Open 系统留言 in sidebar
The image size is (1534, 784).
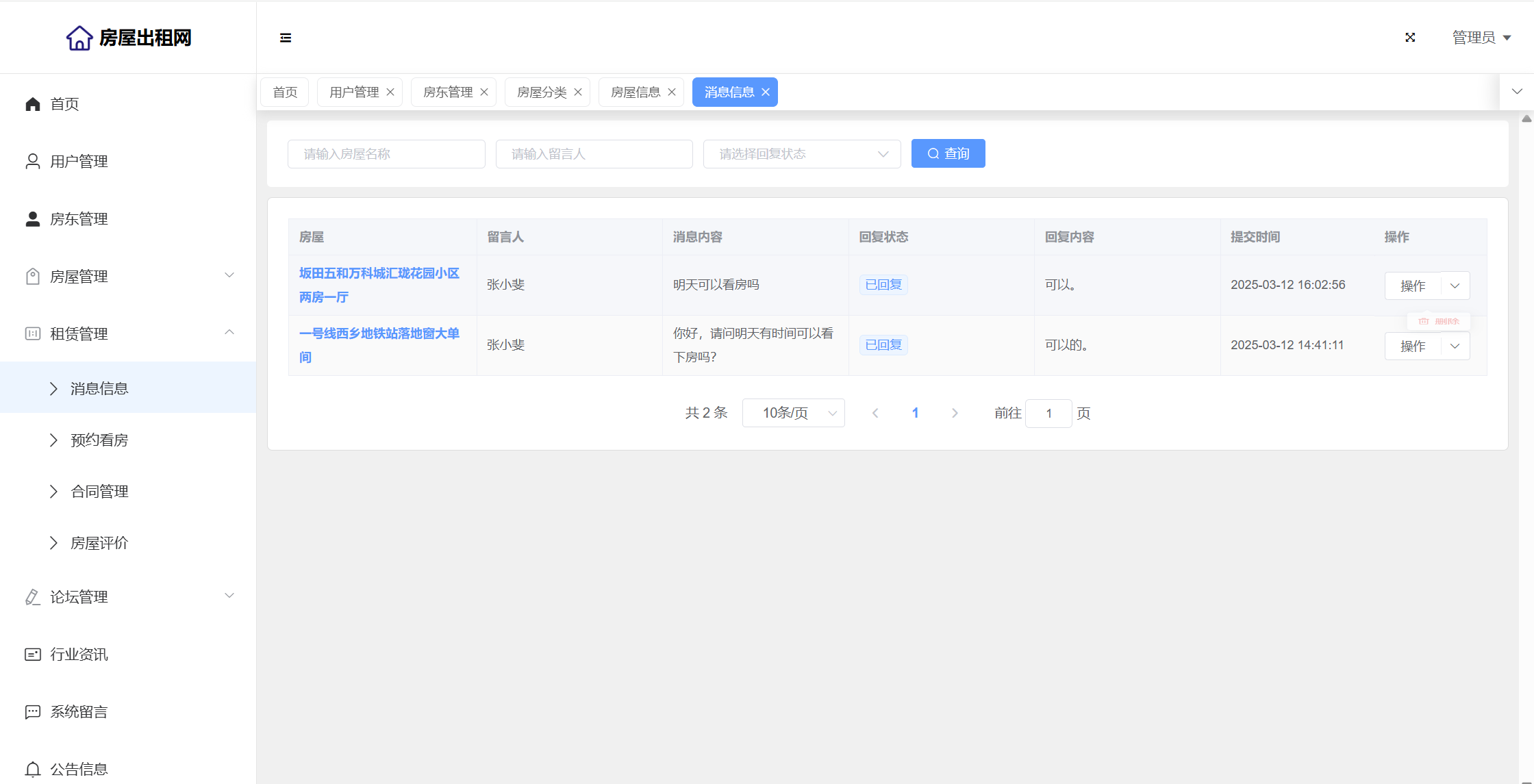pos(79,711)
